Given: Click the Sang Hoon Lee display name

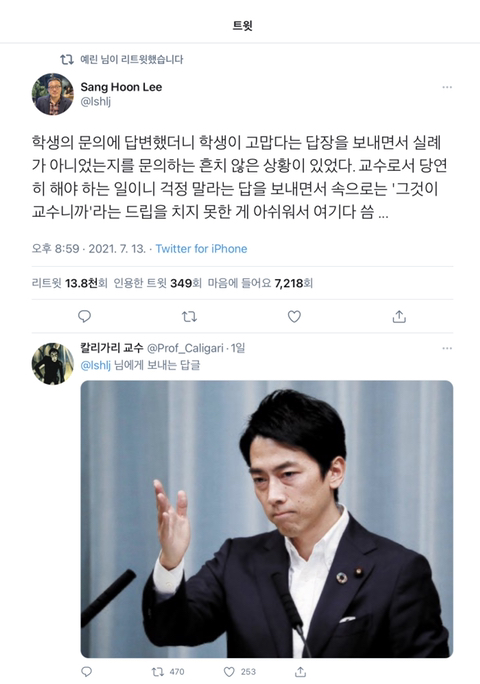Looking at the screenshot, I should [121, 87].
